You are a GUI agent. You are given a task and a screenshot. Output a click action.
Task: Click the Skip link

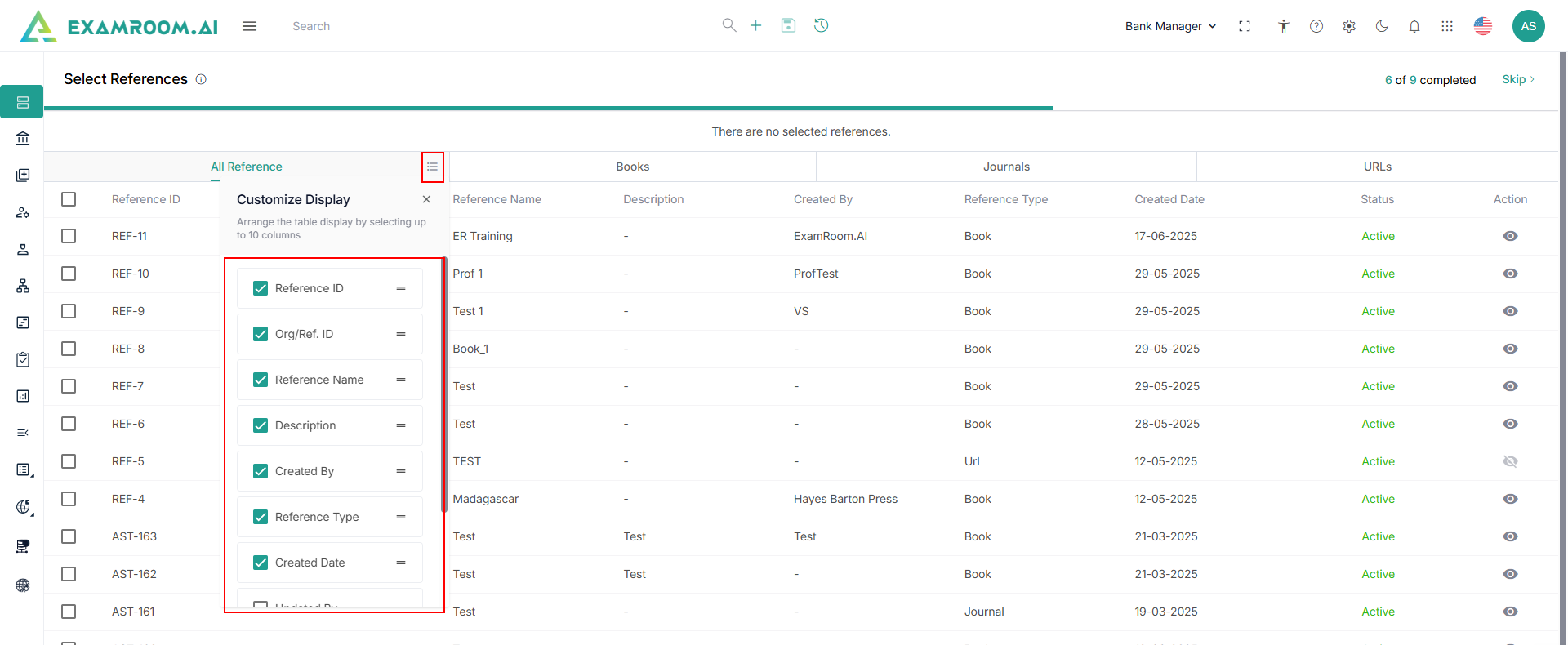click(x=1517, y=79)
